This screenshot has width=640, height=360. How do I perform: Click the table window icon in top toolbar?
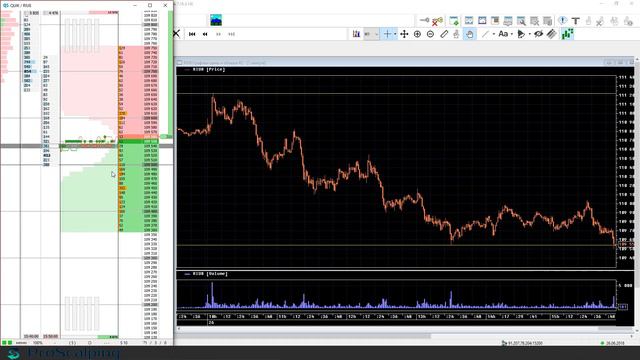coord(495,20)
